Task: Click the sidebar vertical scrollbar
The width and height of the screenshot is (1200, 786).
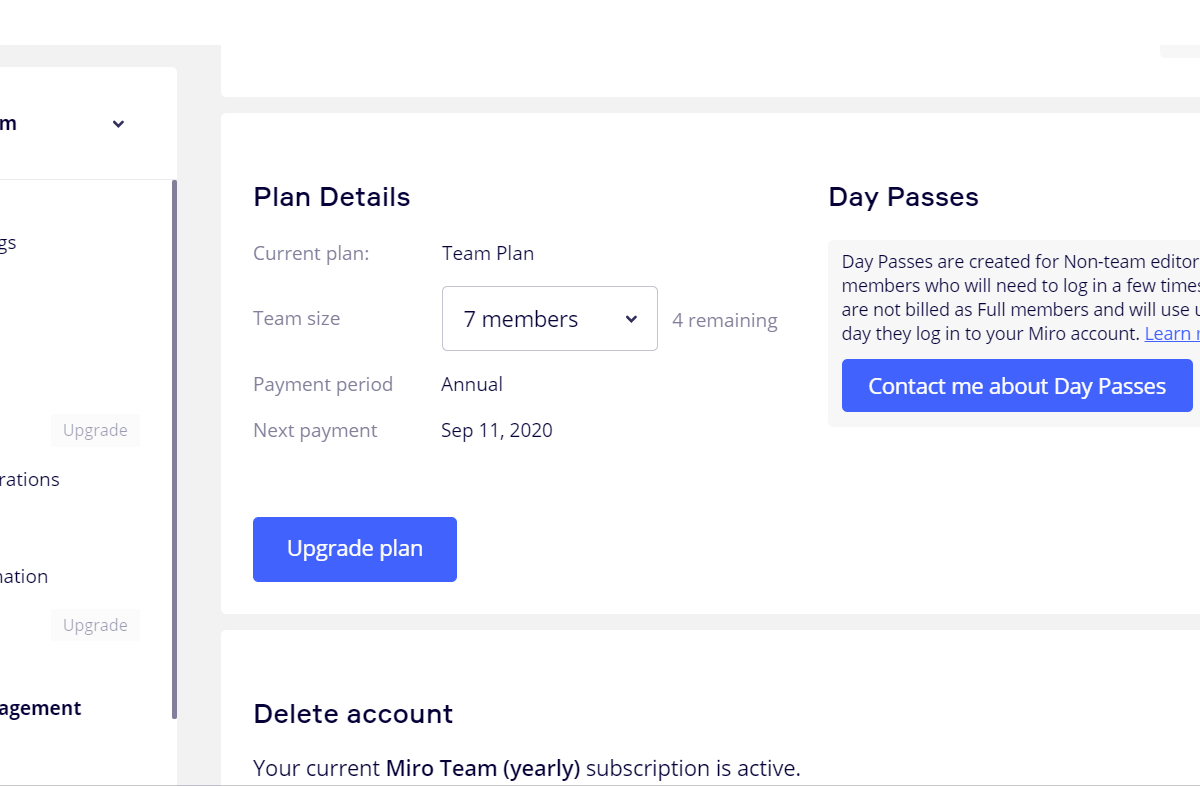Action: coord(175,450)
